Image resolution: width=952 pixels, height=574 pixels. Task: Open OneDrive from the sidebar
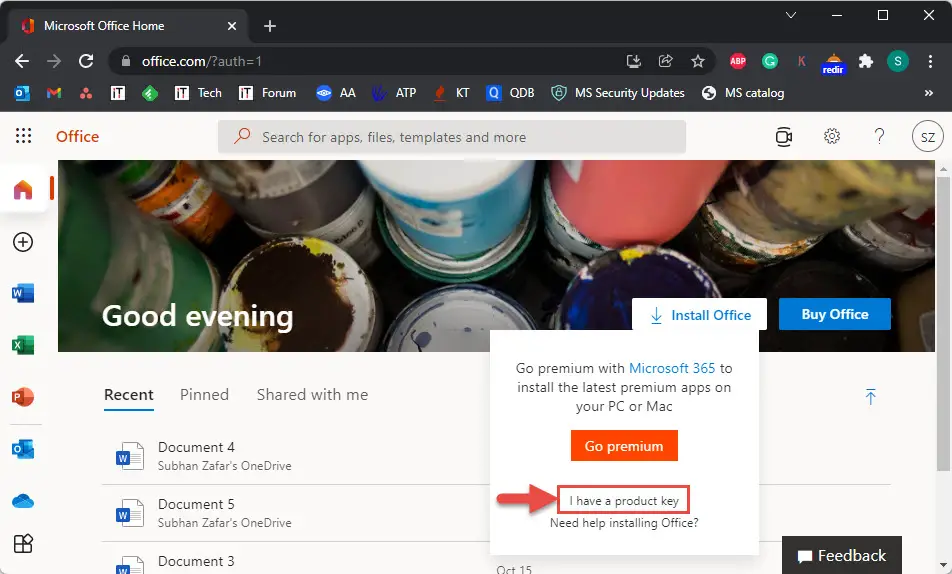pyautogui.click(x=23, y=501)
